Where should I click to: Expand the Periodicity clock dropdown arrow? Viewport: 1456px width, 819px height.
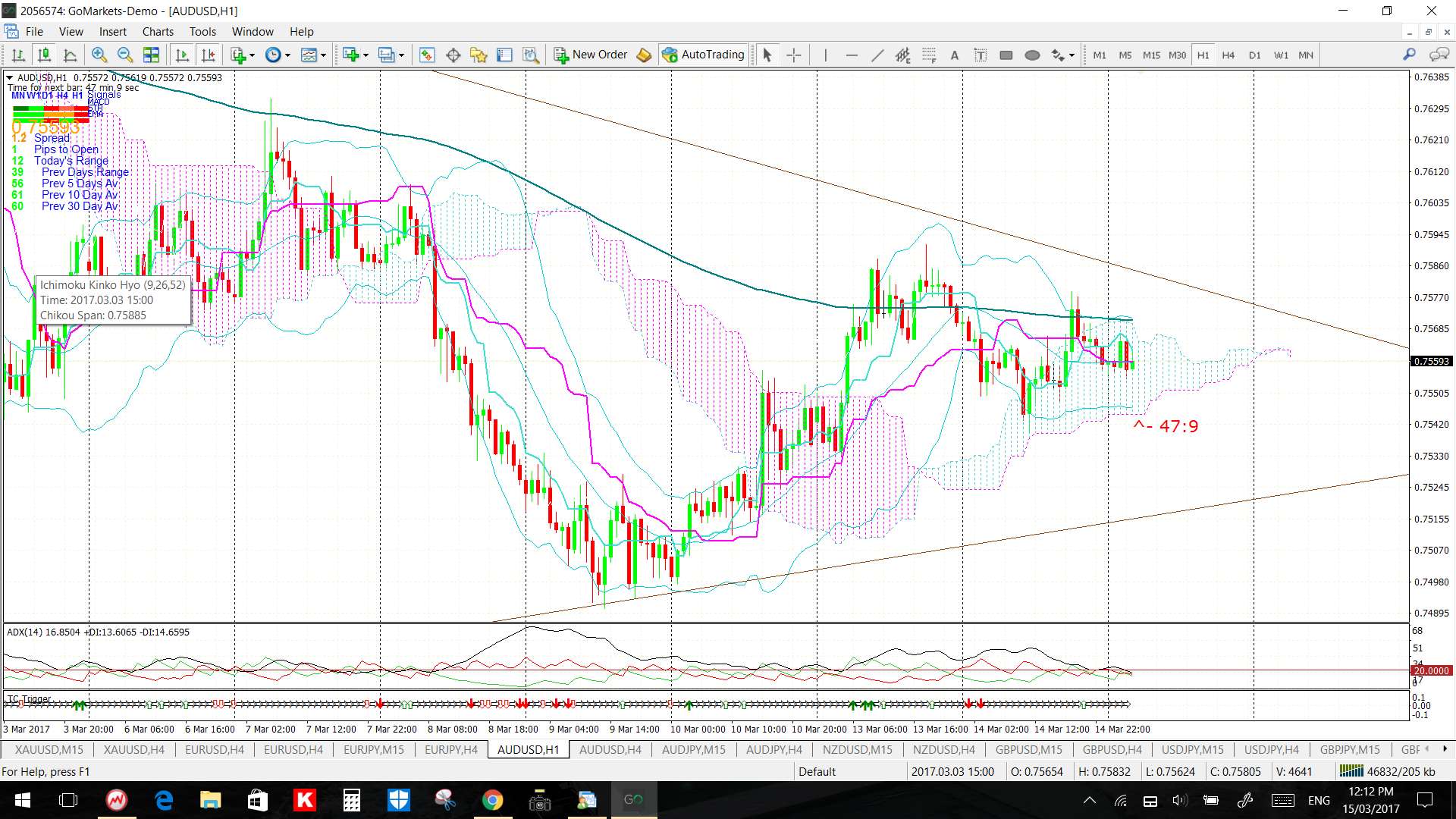coord(287,55)
